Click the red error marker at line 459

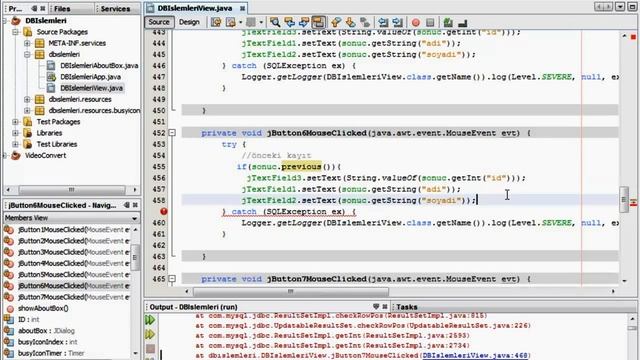tap(164, 211)
